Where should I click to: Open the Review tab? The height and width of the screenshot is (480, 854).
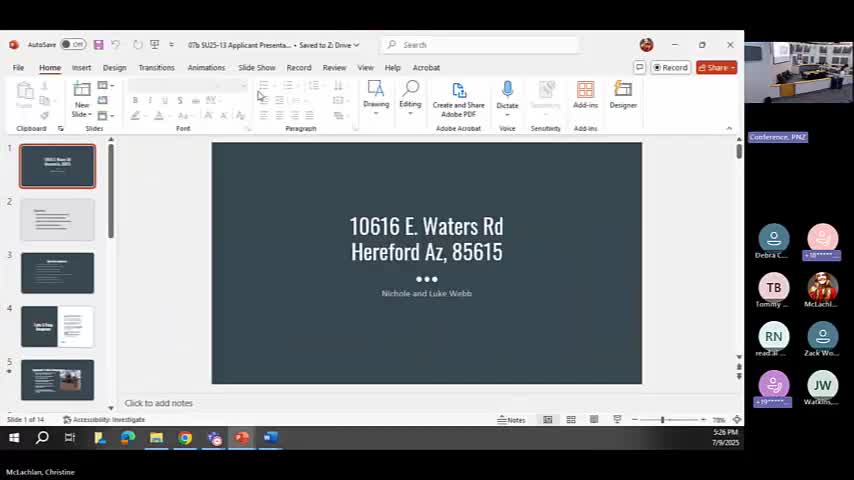click(x=334, y=68)
